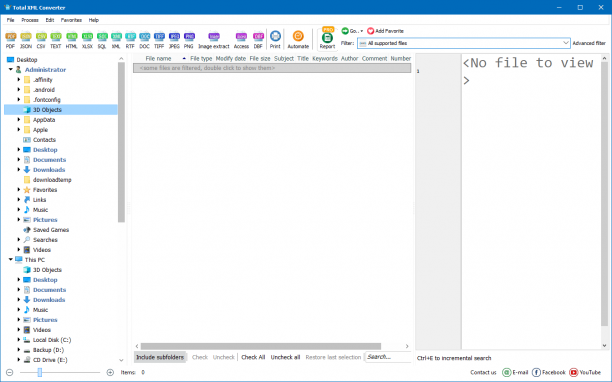Open the File menu
Viewport: 612px width, 382px height.
(11, 20)
